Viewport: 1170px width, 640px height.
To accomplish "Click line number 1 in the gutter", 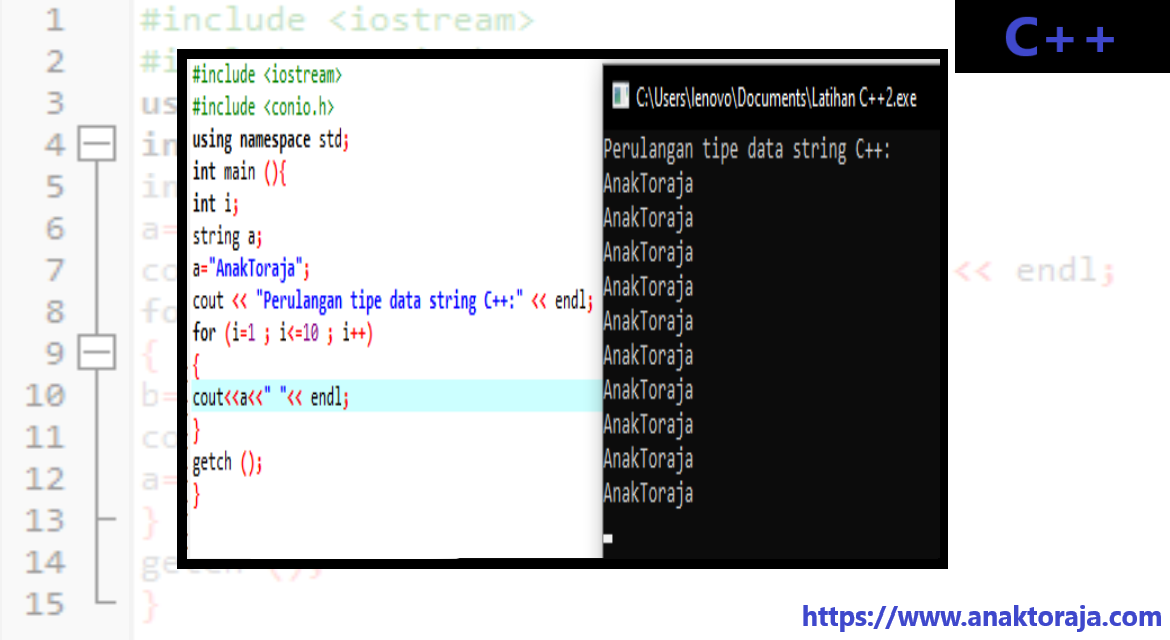I will pos(53,20).
